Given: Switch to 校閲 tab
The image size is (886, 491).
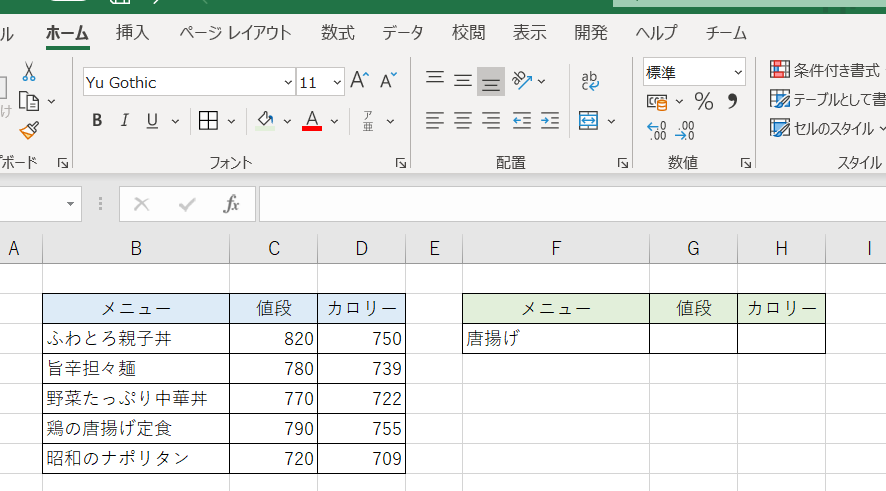Looking at the screenshot, I should pyautogui.click(x=468, y=33).
